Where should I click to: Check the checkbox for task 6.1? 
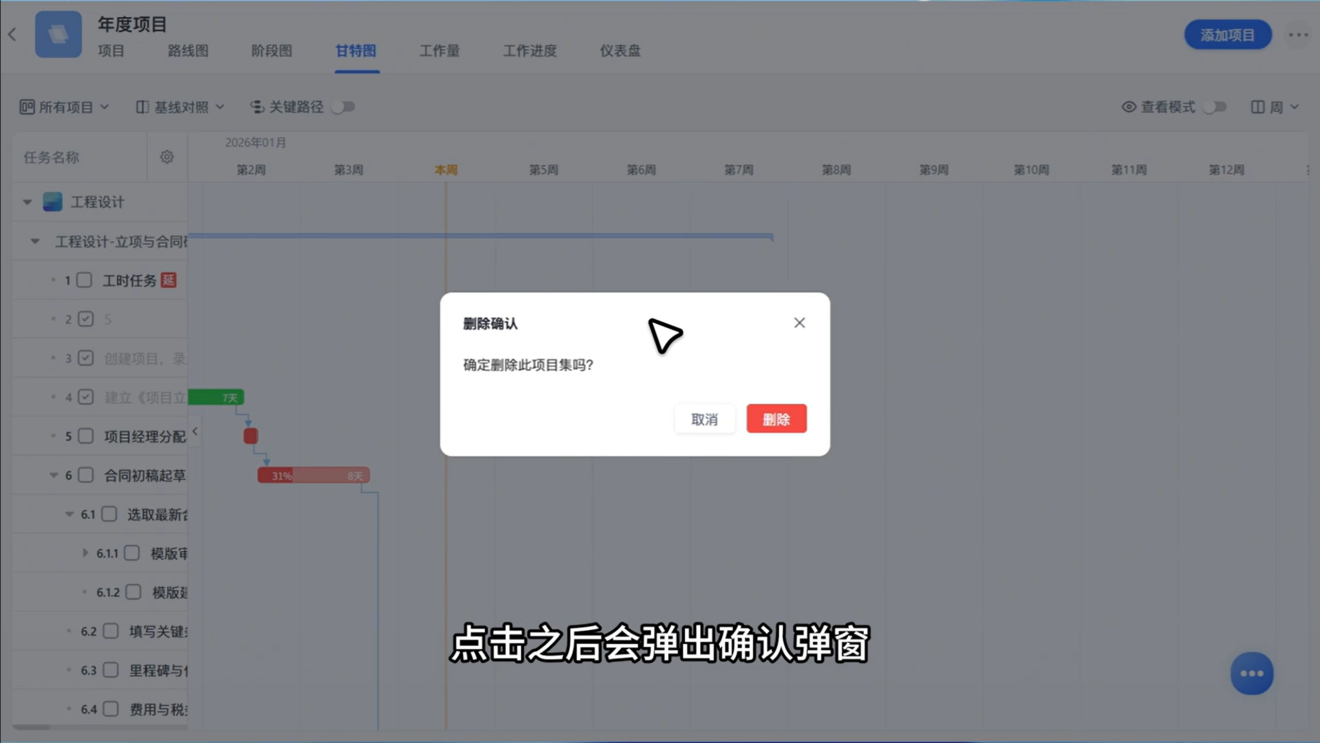109,514
